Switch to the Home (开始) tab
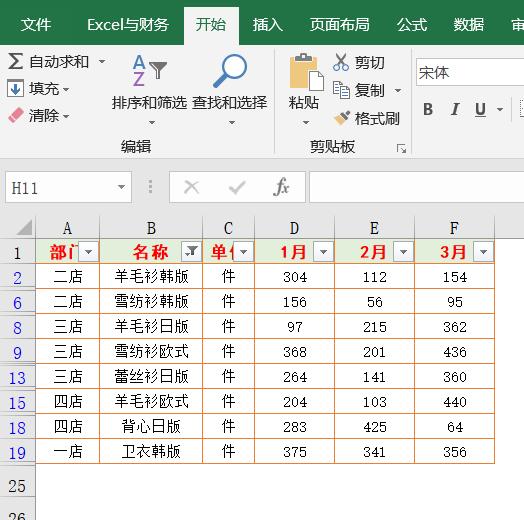The image size is (524, 520). pyautogui.click(x=211, y=25)
